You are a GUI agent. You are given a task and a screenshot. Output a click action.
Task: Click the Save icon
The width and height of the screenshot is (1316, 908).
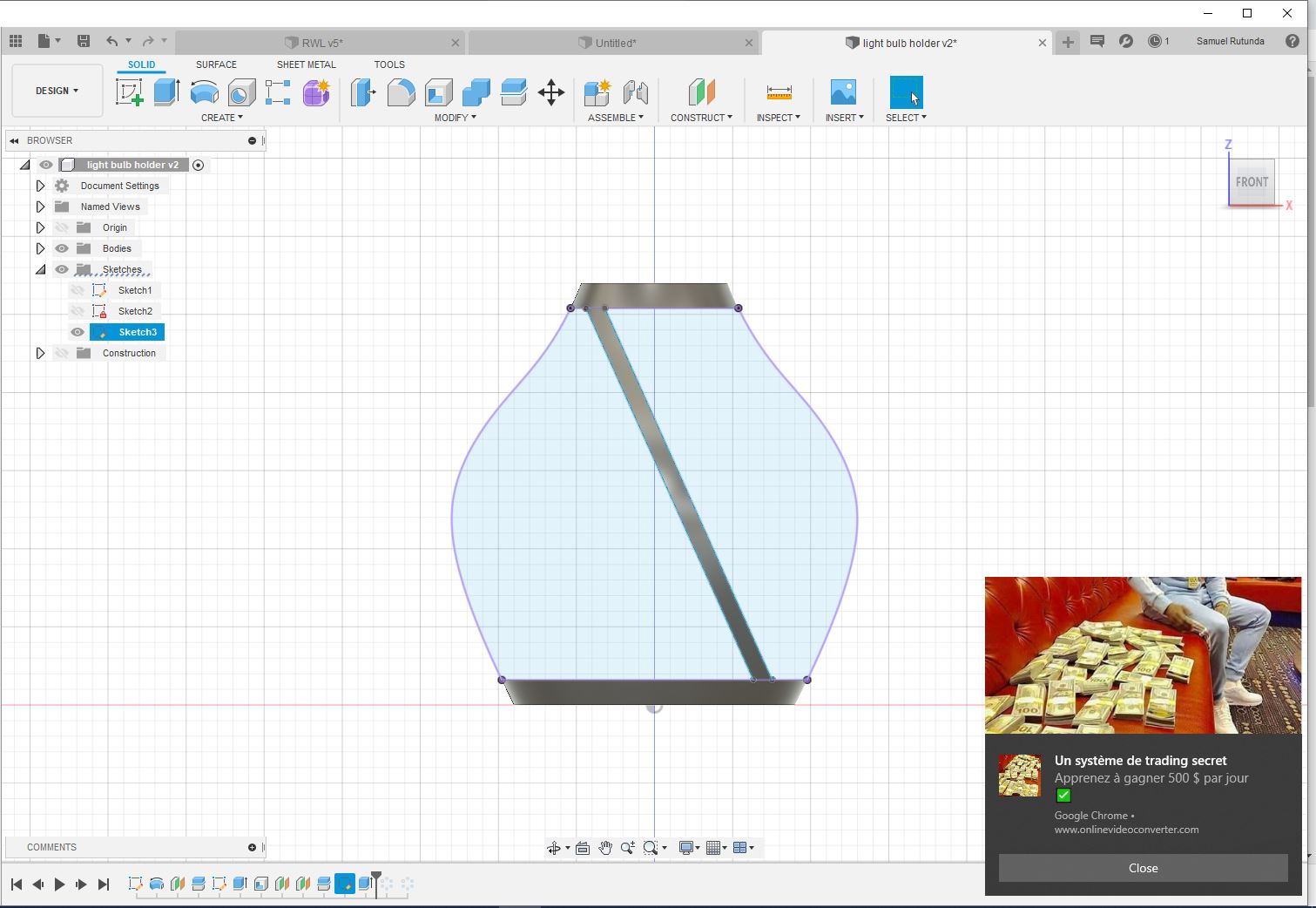coord(84,41)
